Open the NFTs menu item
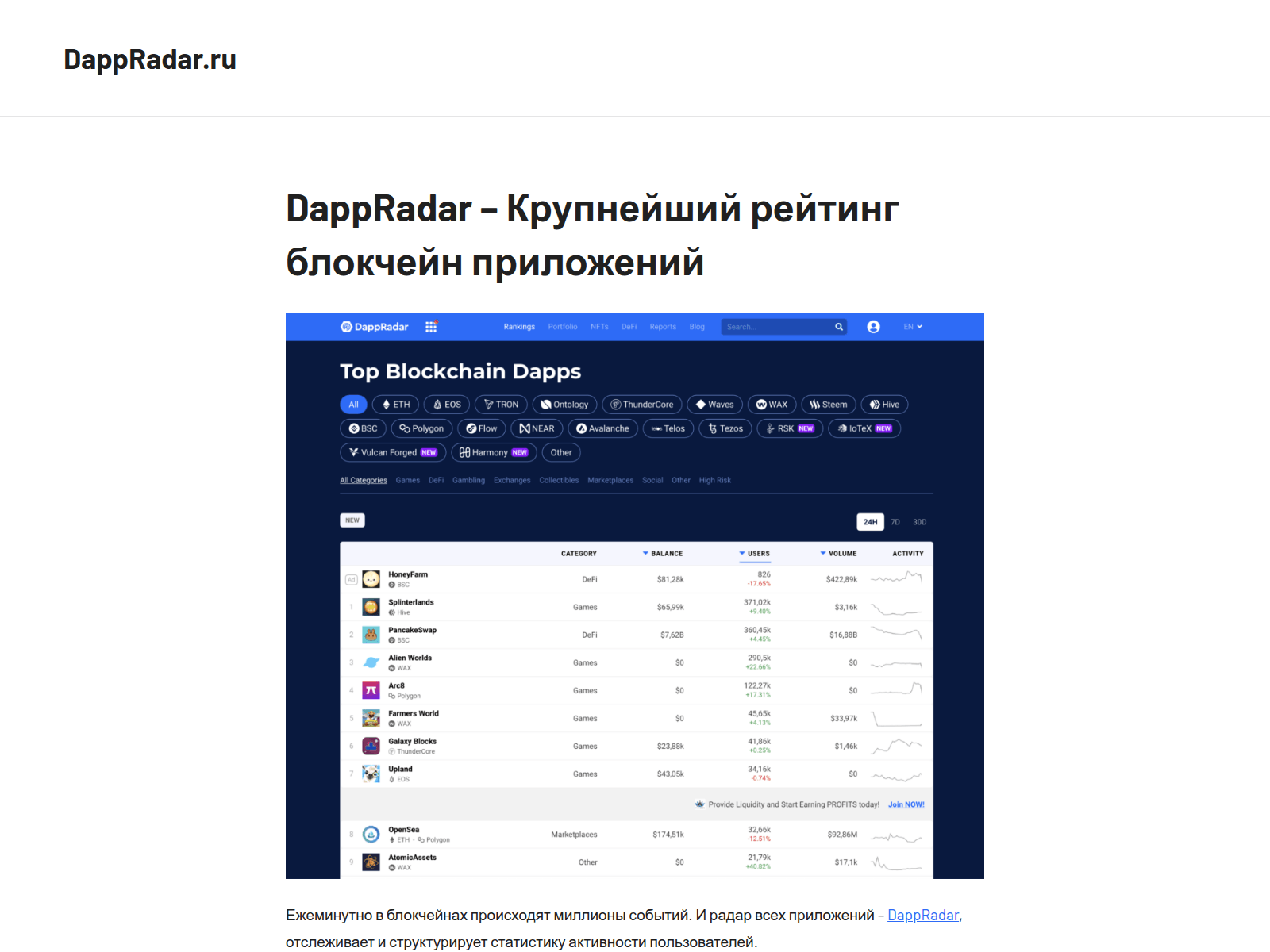The height and width of the screenshot is (952, 1270). [599, 327]
